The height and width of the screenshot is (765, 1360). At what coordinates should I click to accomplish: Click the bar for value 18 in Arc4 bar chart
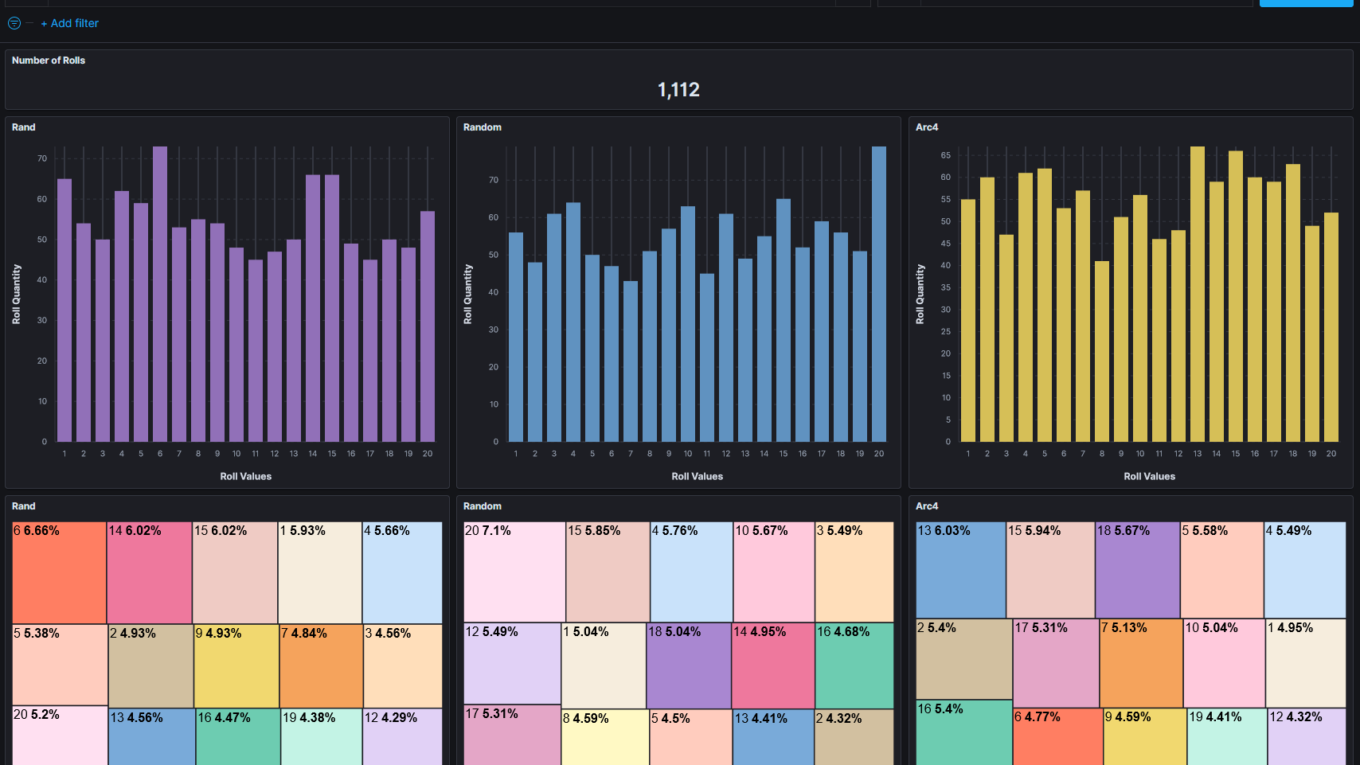(x=1293, y=303)
